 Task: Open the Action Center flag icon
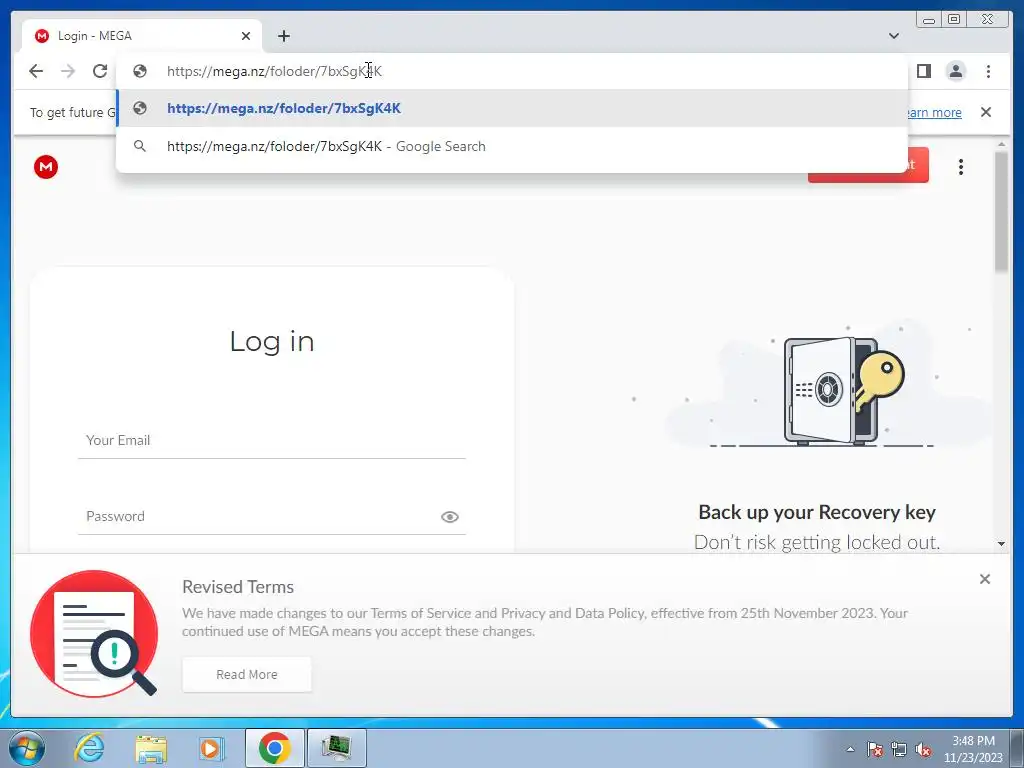click(x=875, y=749)
